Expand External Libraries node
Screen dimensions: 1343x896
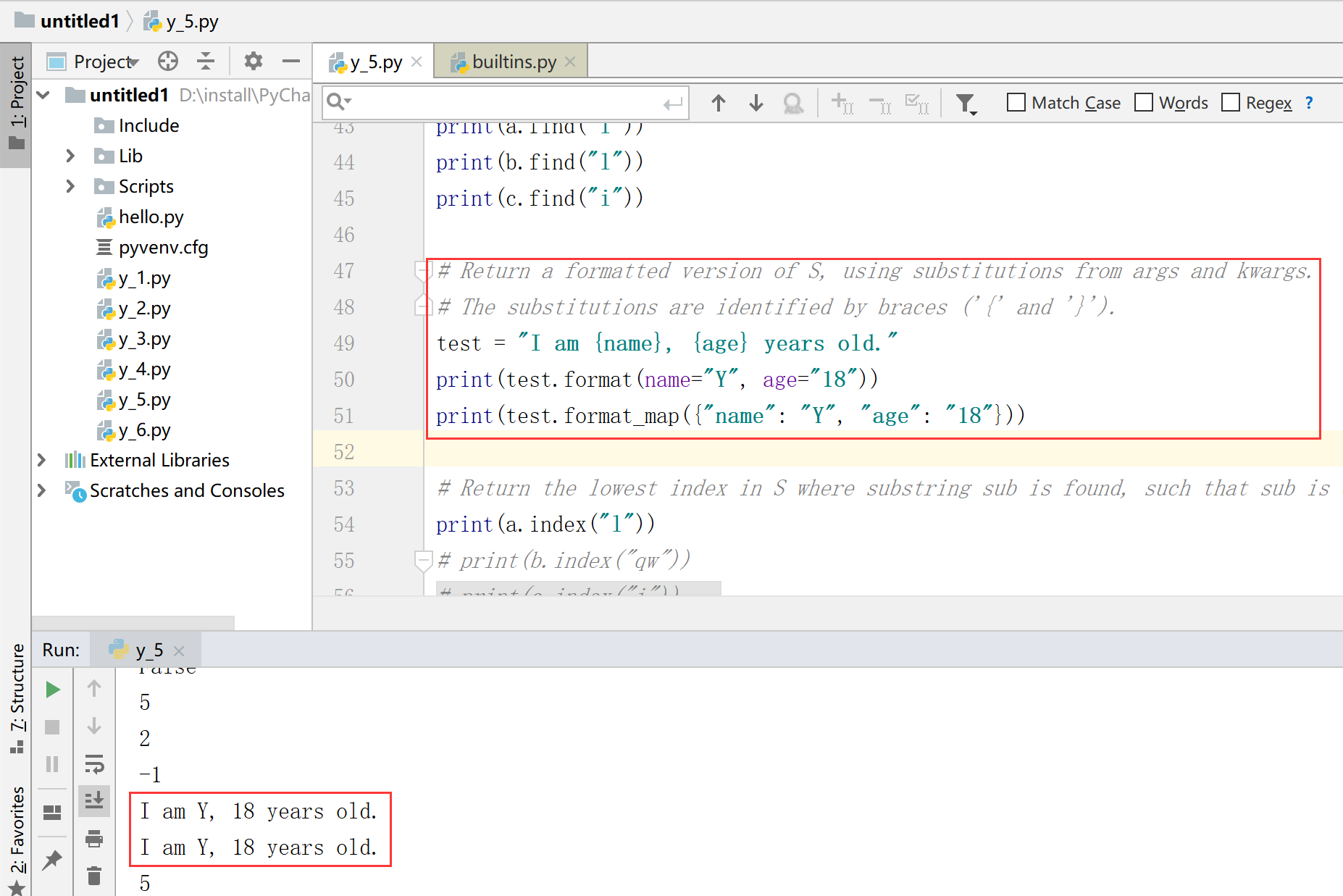click(41, 460)
